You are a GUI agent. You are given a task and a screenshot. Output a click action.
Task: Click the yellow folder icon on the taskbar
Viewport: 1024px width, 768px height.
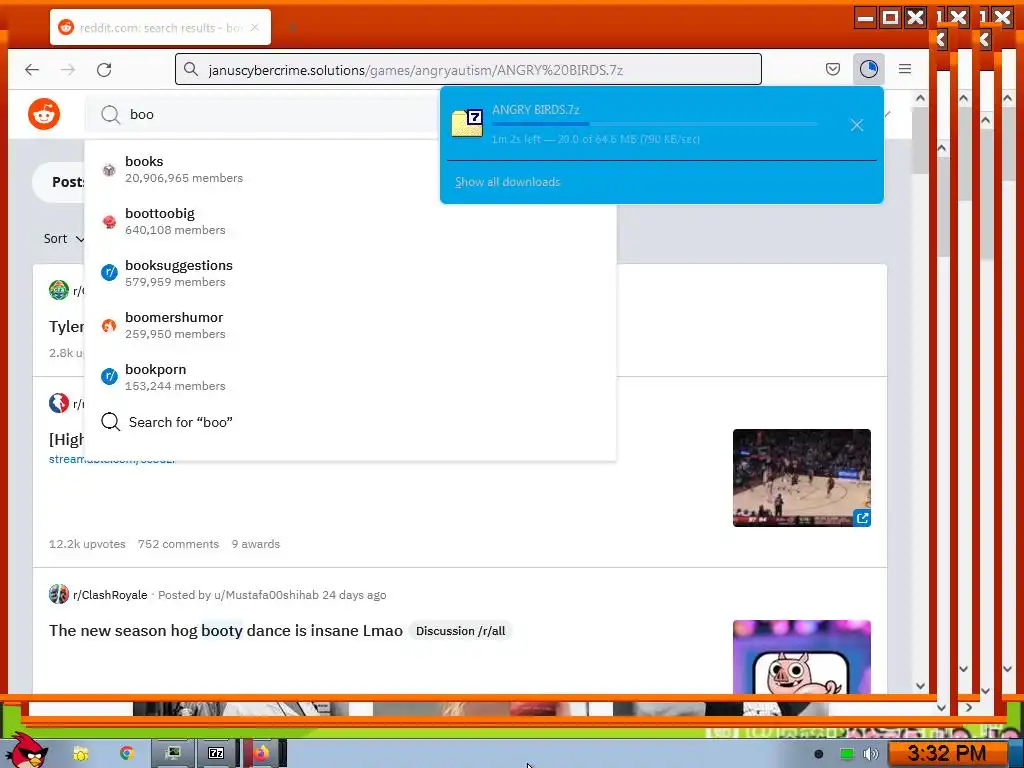[81, 754]
